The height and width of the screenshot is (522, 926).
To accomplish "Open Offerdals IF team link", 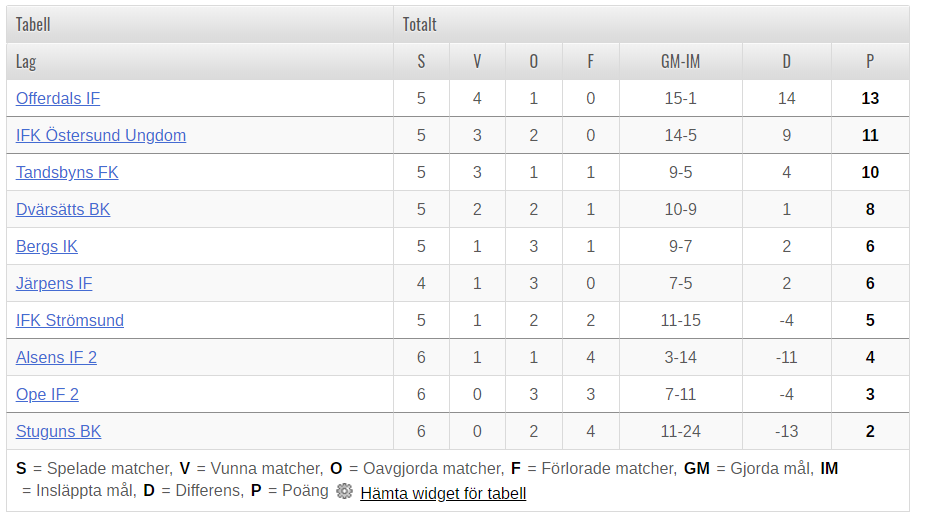I will pyautogui.click(x=58, y=99).
